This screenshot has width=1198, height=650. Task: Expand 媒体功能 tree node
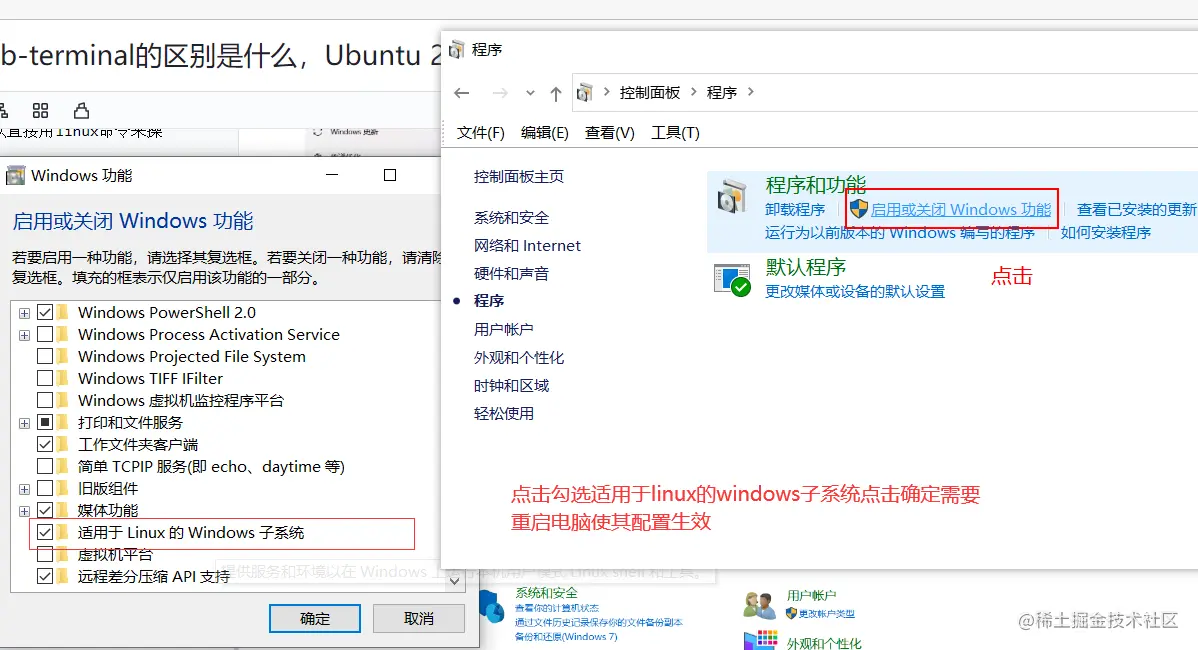click(x=24, y=511)
